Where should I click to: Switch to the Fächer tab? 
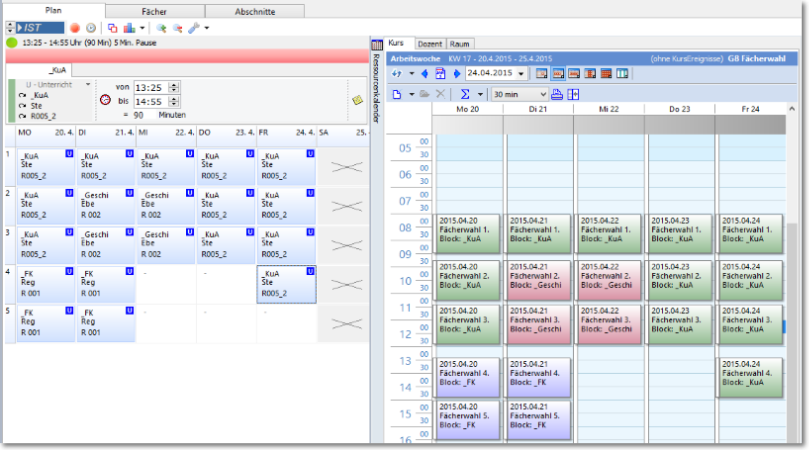[154, 11]
